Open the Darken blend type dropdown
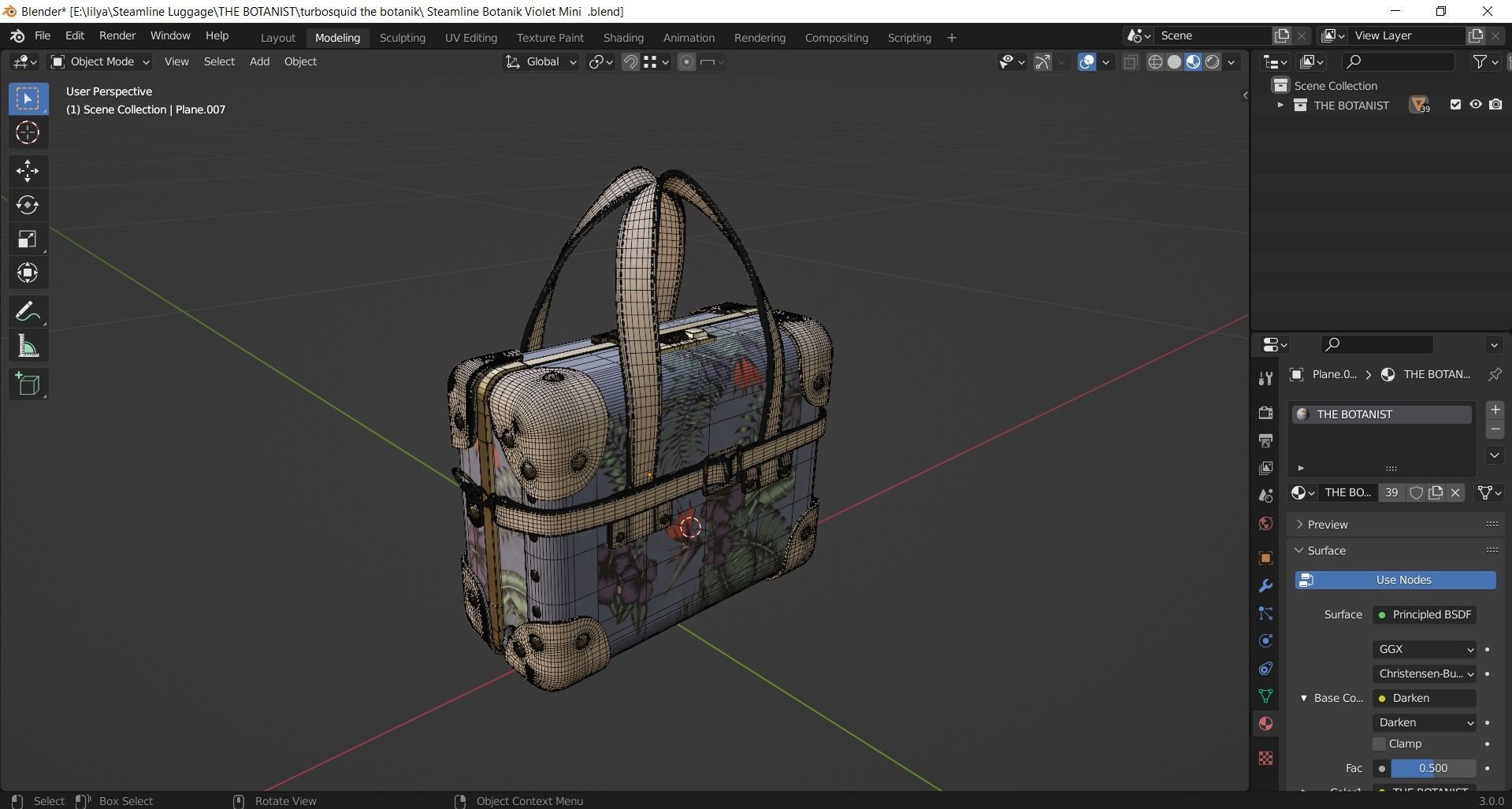The height and width of the screenshot is (809, 1512). coord(1425,722)
